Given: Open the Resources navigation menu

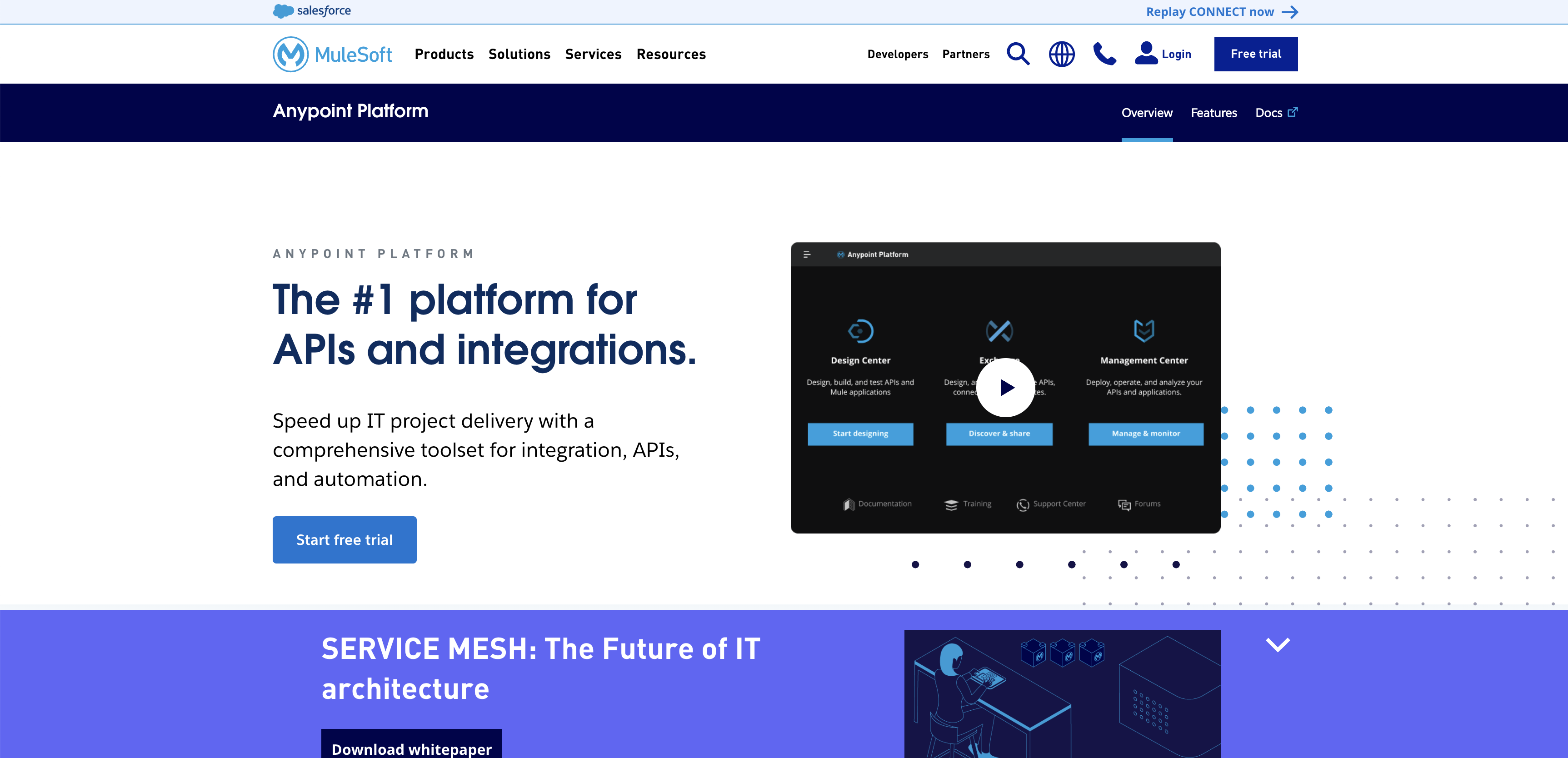Looking at the screenshot, I should (x=671, y=54).
